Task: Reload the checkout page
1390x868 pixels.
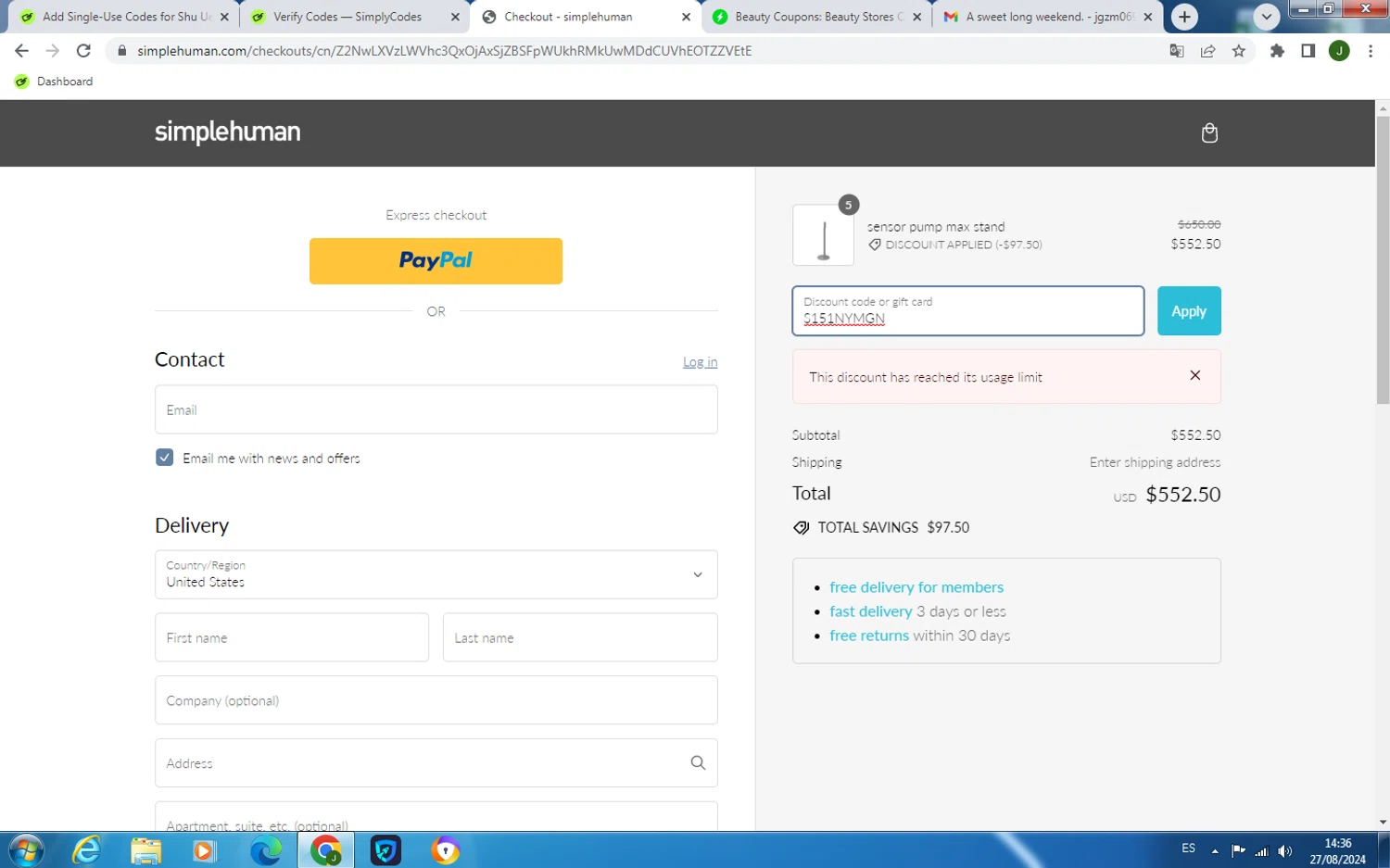Action: tap(83, 51)
